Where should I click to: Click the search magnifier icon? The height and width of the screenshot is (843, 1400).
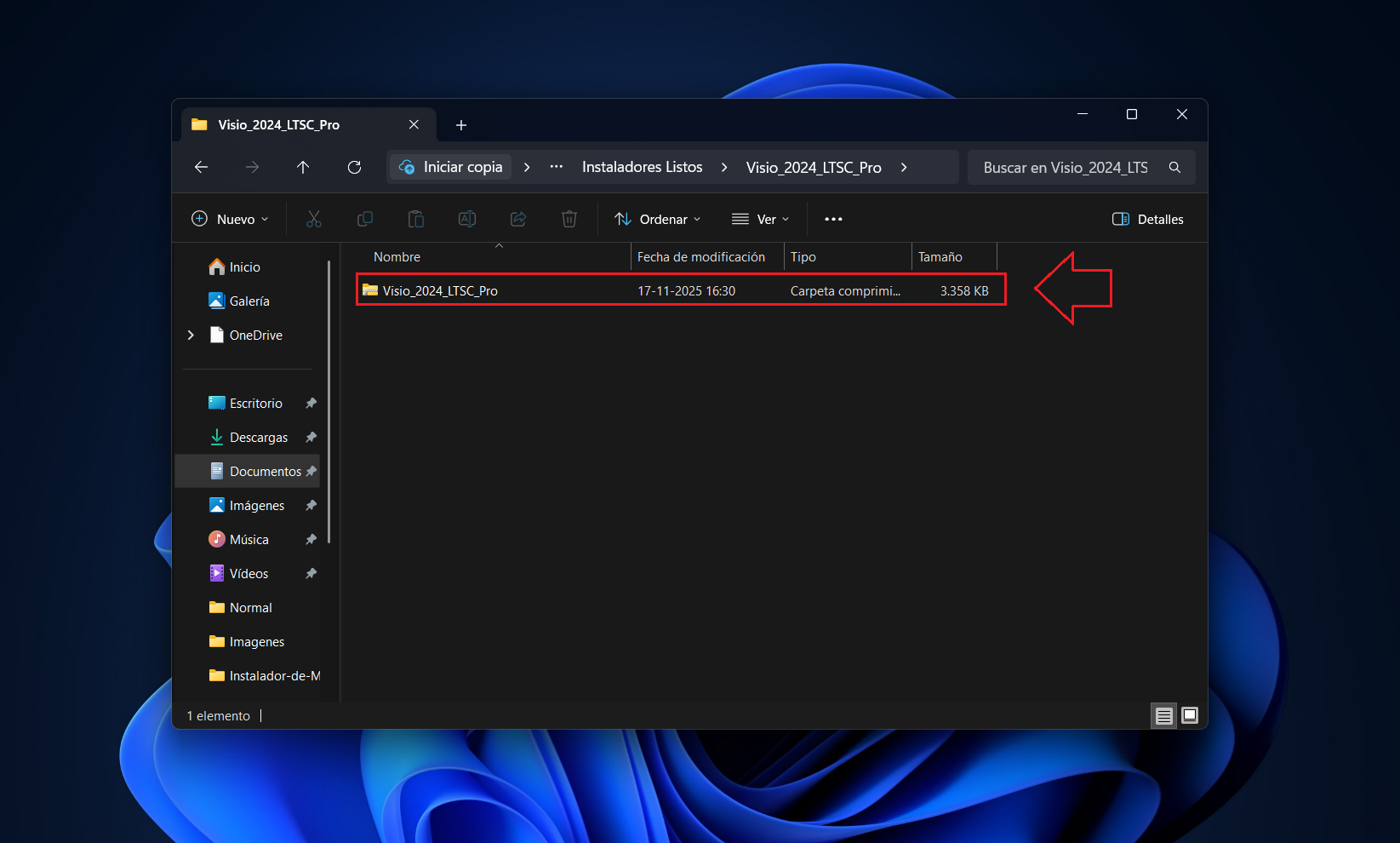(x=1175, y=168)
